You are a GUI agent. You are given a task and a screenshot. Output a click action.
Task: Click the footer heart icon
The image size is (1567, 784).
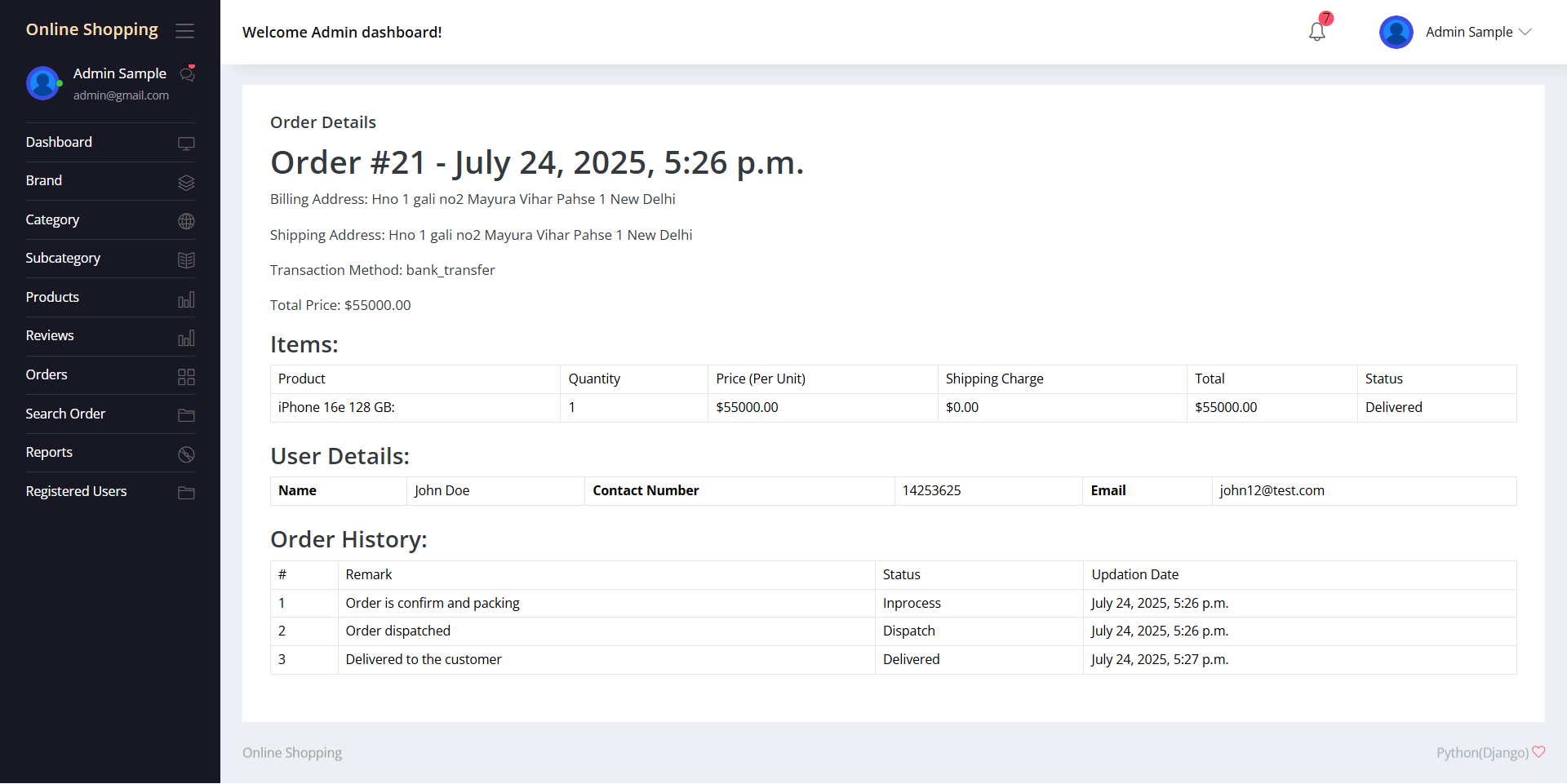tap(1538, 752)
